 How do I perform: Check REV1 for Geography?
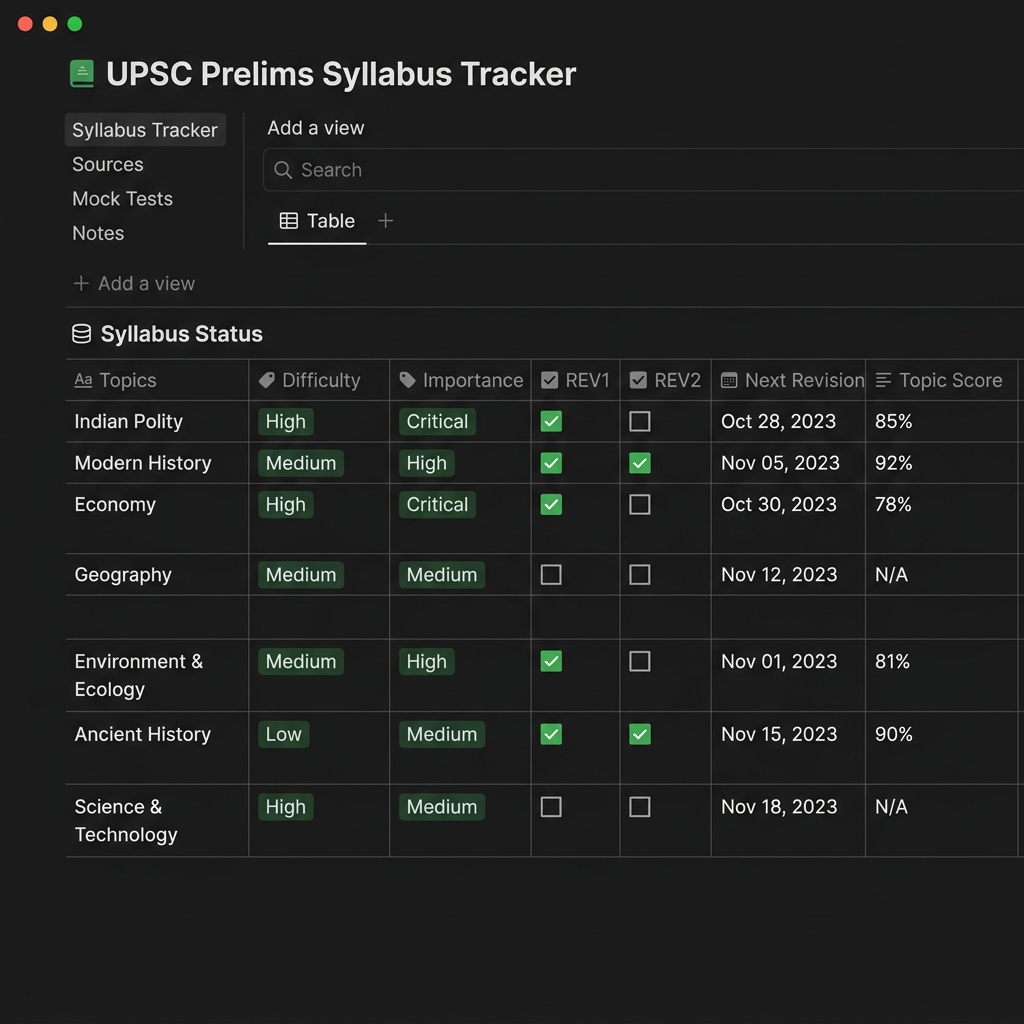click(551, 575)
